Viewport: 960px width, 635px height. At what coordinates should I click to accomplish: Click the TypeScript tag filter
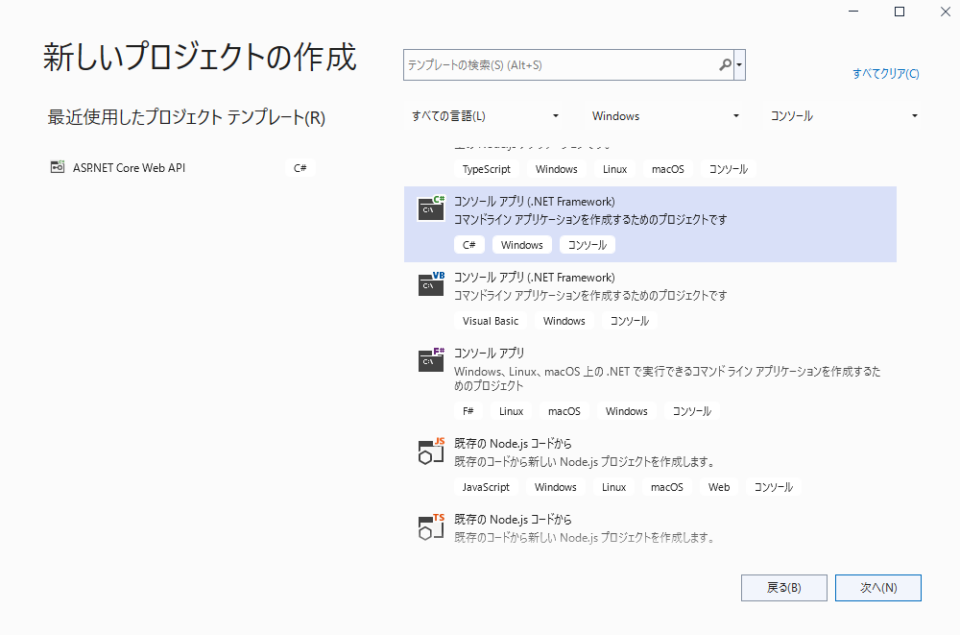click(x=484, y=168)
